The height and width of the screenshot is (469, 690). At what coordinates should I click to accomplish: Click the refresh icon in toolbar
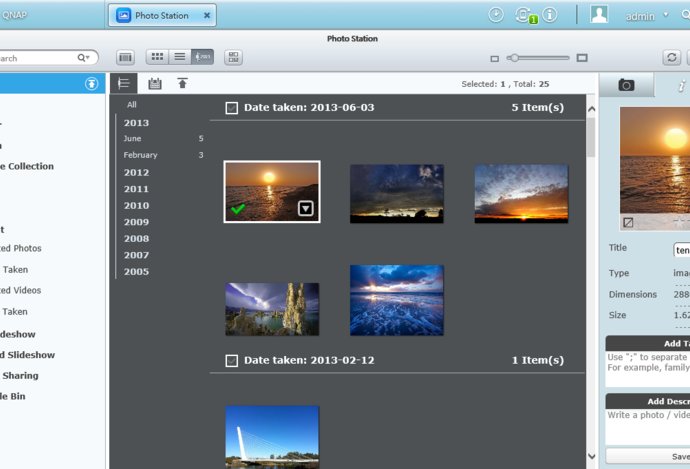(x=672, y=58)
